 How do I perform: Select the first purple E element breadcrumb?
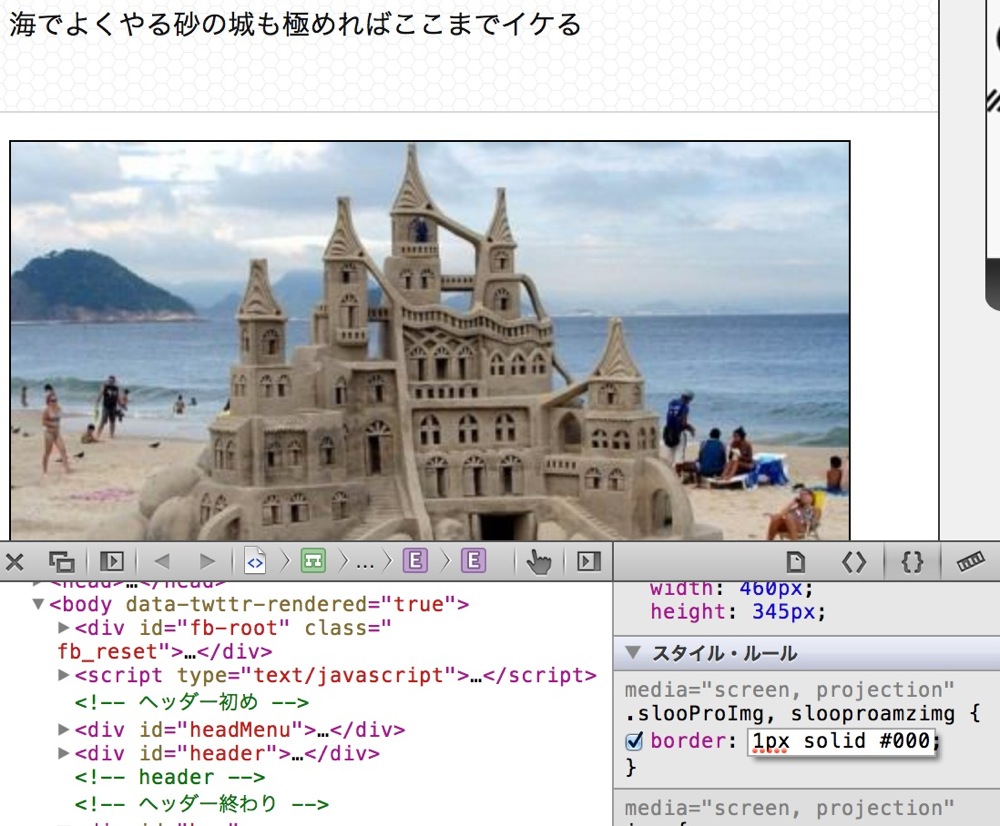(x=415, y=561)
